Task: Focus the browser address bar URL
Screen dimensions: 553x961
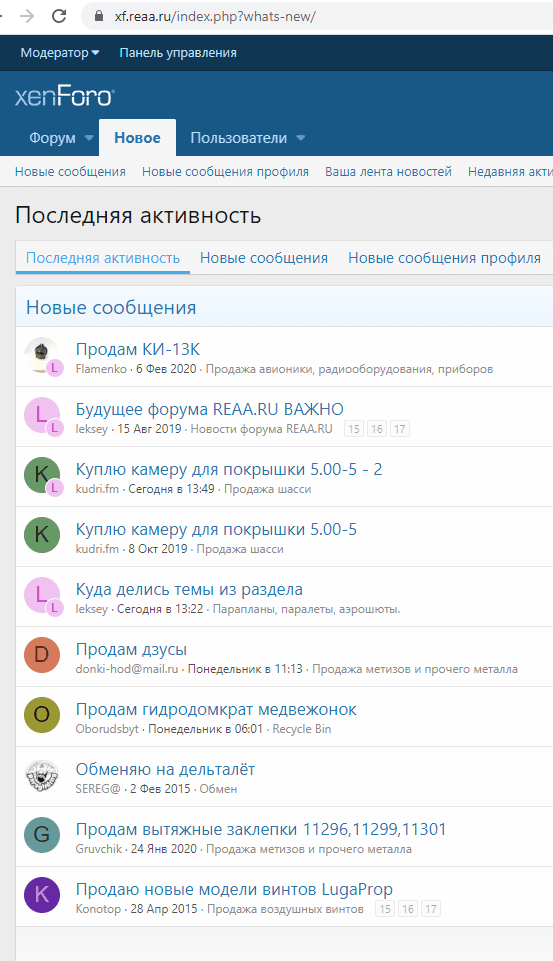Action: tap(215, 16)
